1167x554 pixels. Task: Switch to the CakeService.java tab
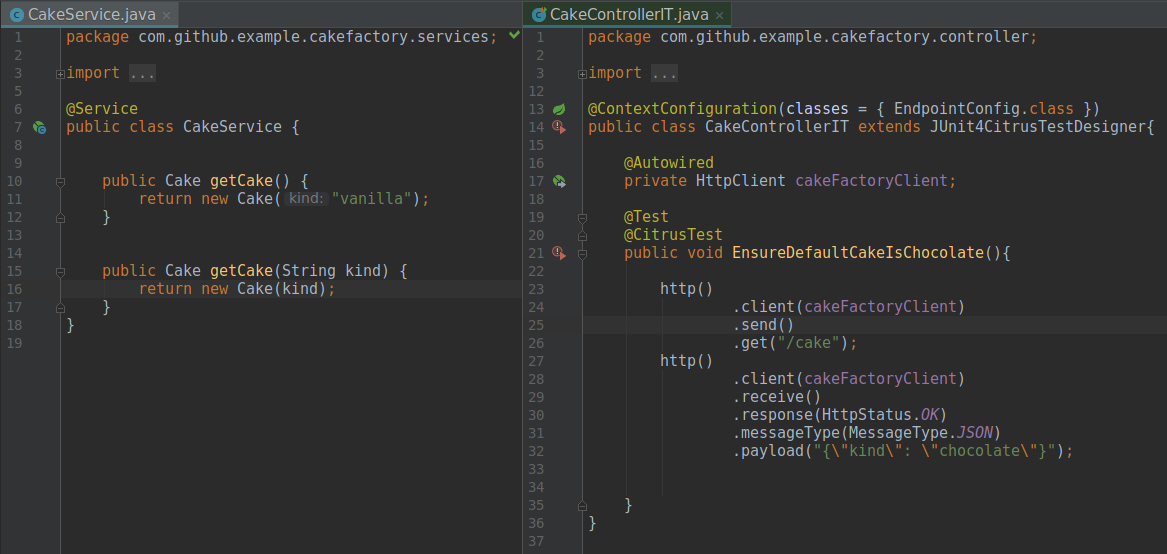click(x=92, y=15)
